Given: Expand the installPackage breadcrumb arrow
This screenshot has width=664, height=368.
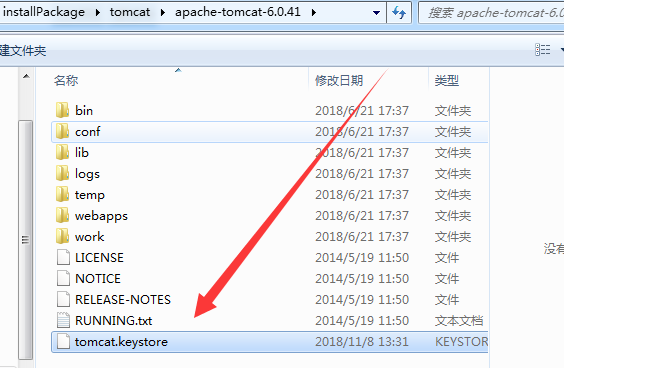Looking at the screenshot, I should (x=98, y=13).
